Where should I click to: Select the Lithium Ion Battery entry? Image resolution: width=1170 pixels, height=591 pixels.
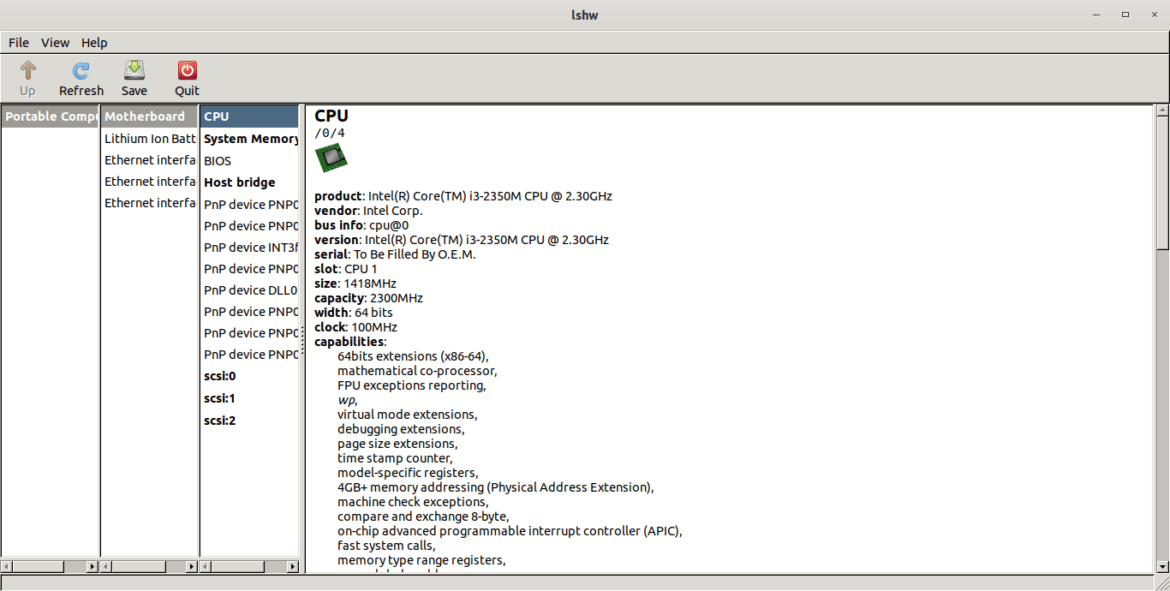[x=149, y=138]
